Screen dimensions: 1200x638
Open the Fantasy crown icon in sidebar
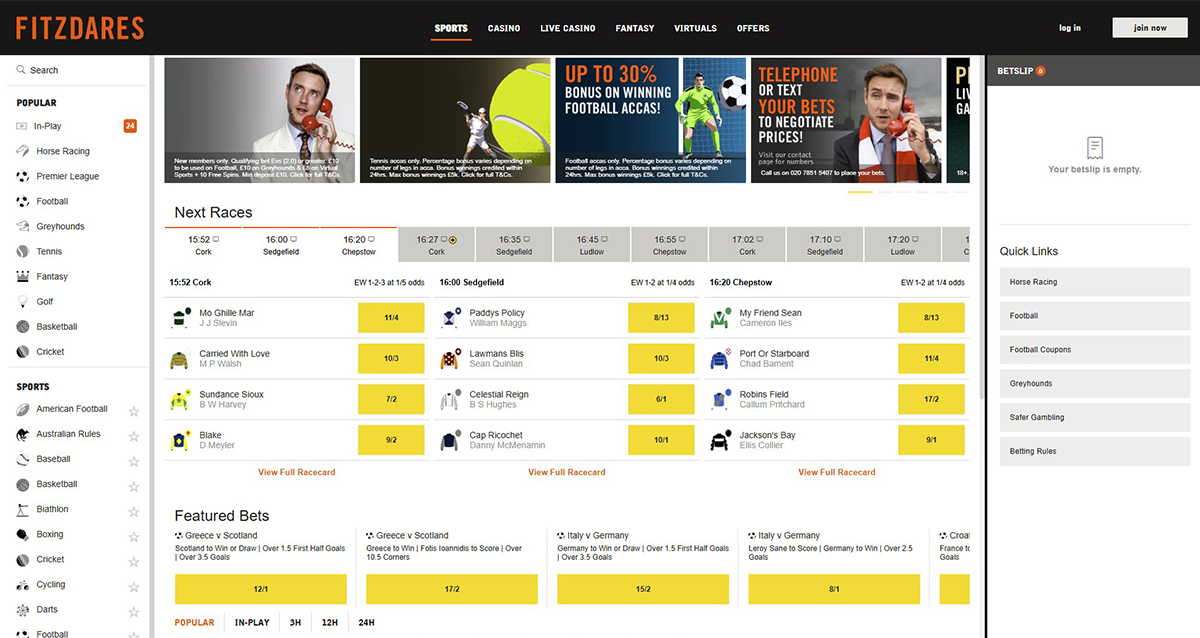coord(23,276)
